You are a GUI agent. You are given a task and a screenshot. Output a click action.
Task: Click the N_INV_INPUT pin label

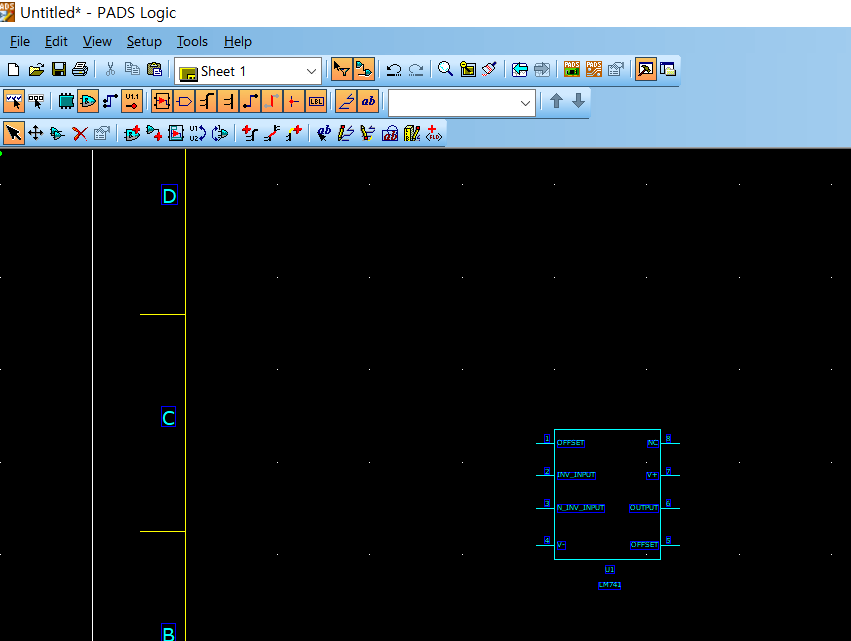click(x=580, y=508)
